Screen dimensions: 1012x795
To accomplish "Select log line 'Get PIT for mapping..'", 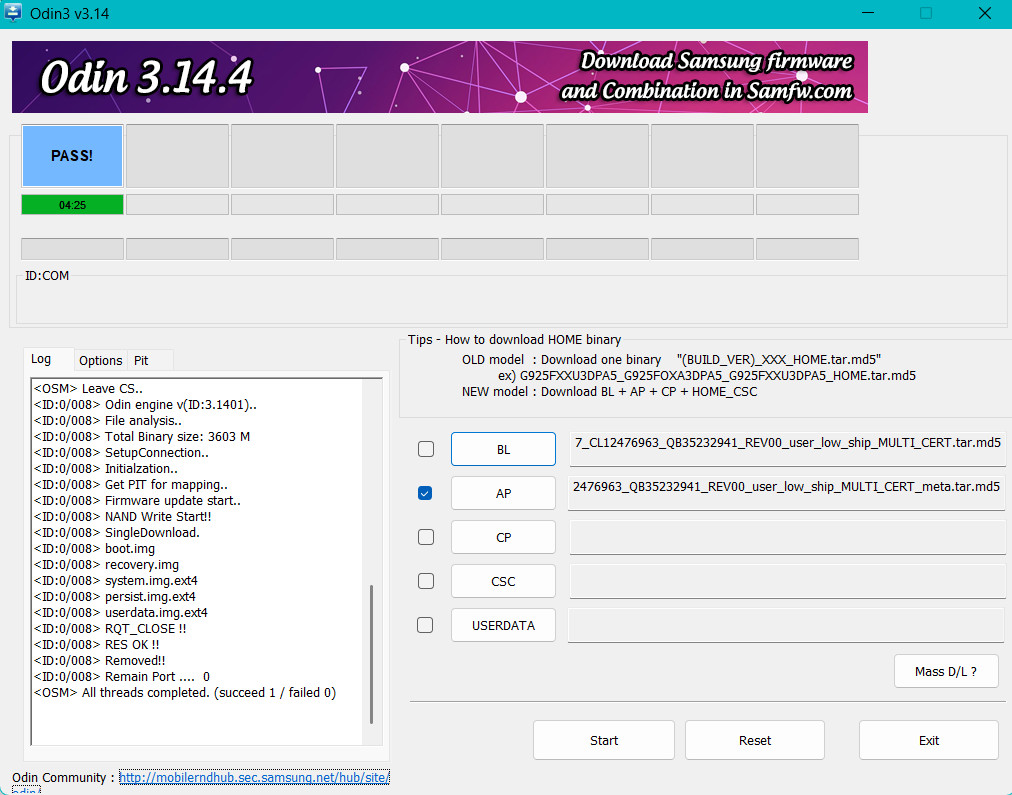I will click(x=131, y=485).
